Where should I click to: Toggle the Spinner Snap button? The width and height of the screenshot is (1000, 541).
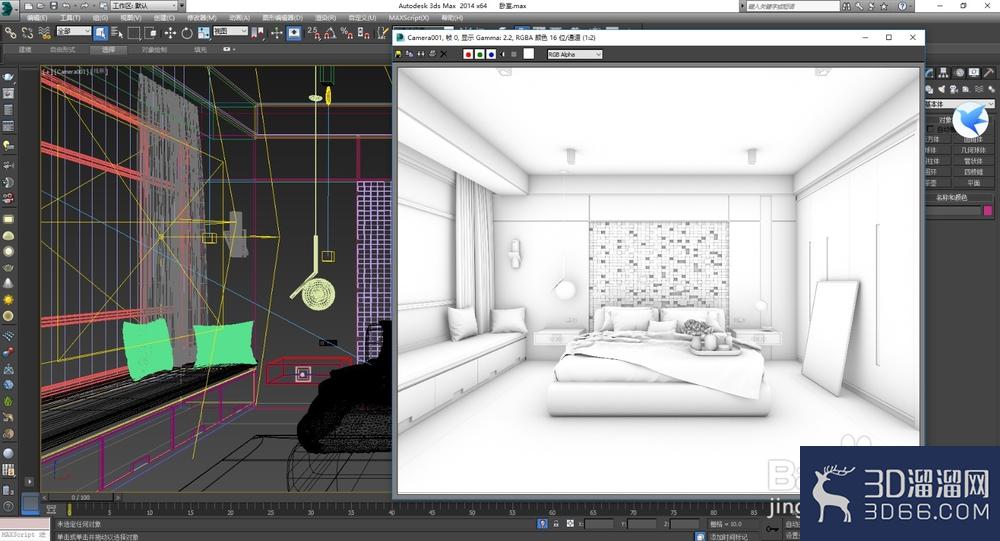click(364, 33)
